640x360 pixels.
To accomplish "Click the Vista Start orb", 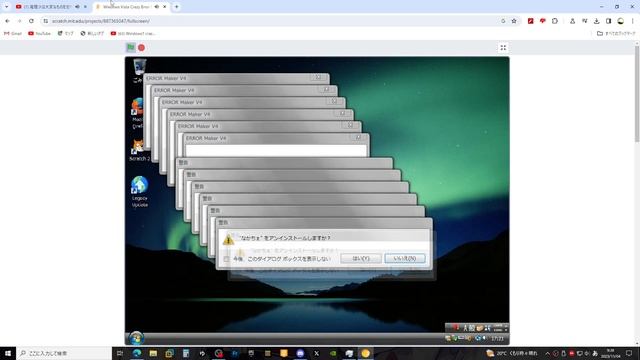I will tap(136, 338).
